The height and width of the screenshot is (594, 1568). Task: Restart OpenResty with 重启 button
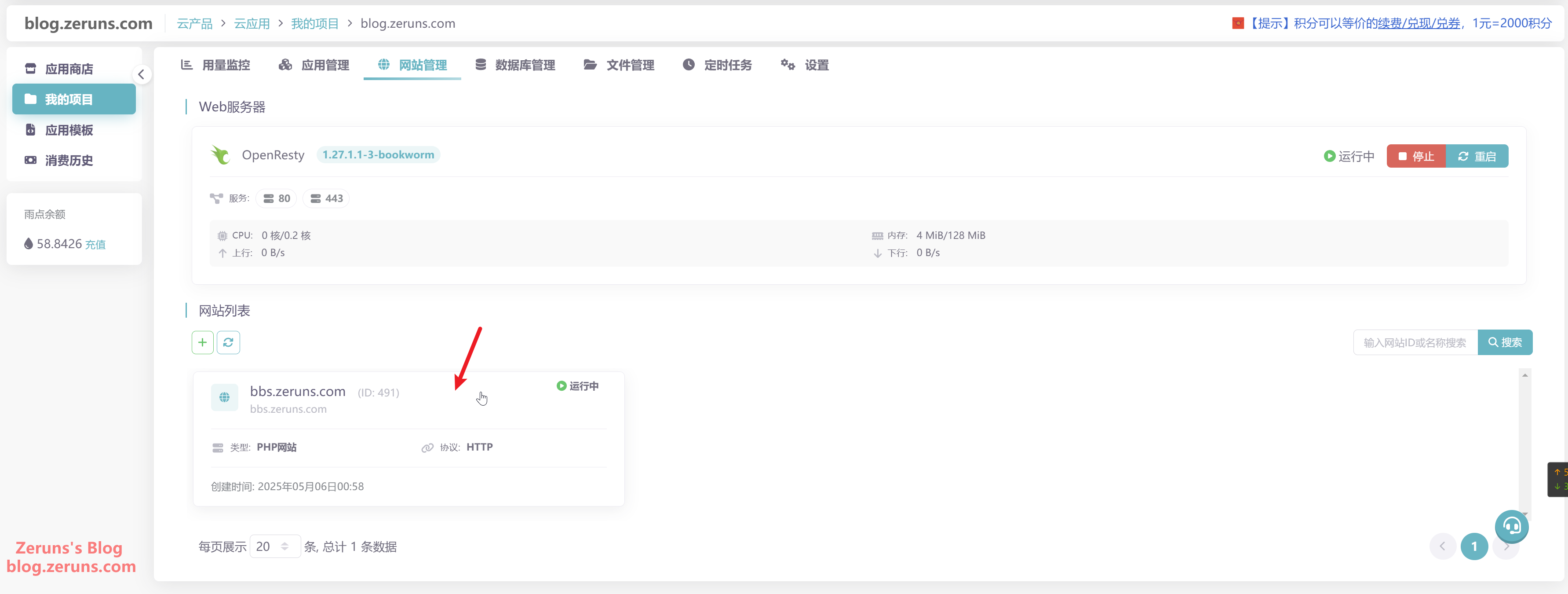click(x=1477, y=156)
